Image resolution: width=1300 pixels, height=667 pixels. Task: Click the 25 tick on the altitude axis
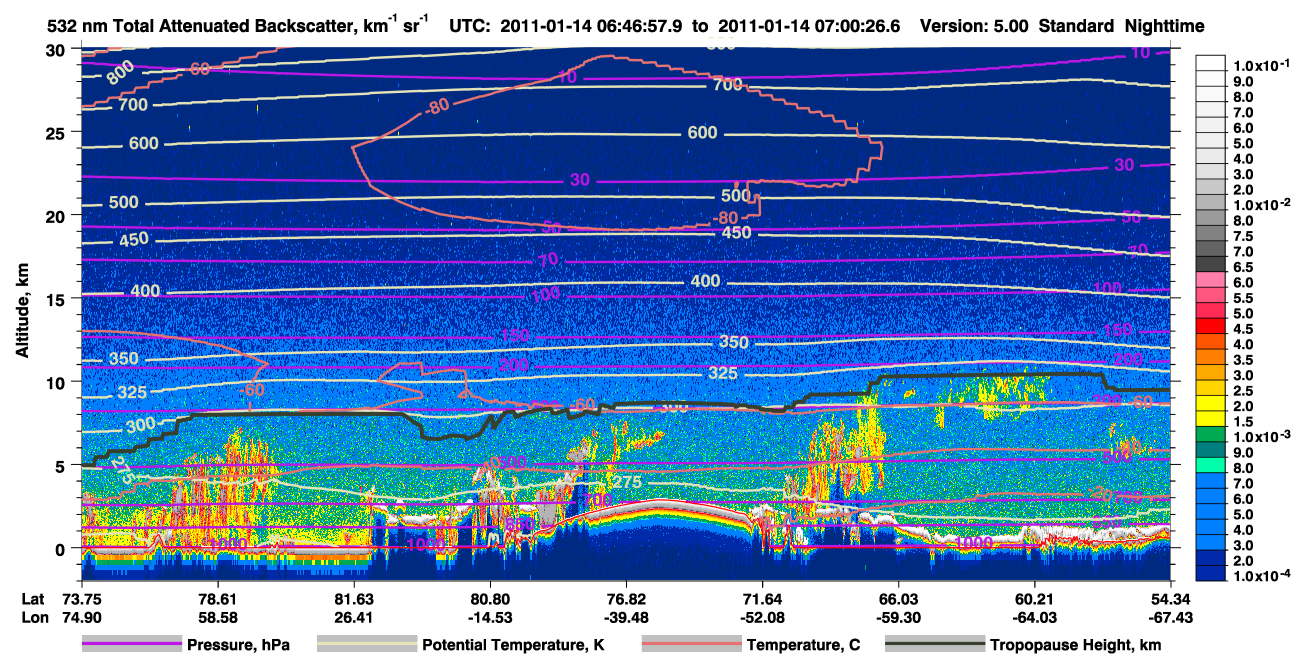(57, 133)
